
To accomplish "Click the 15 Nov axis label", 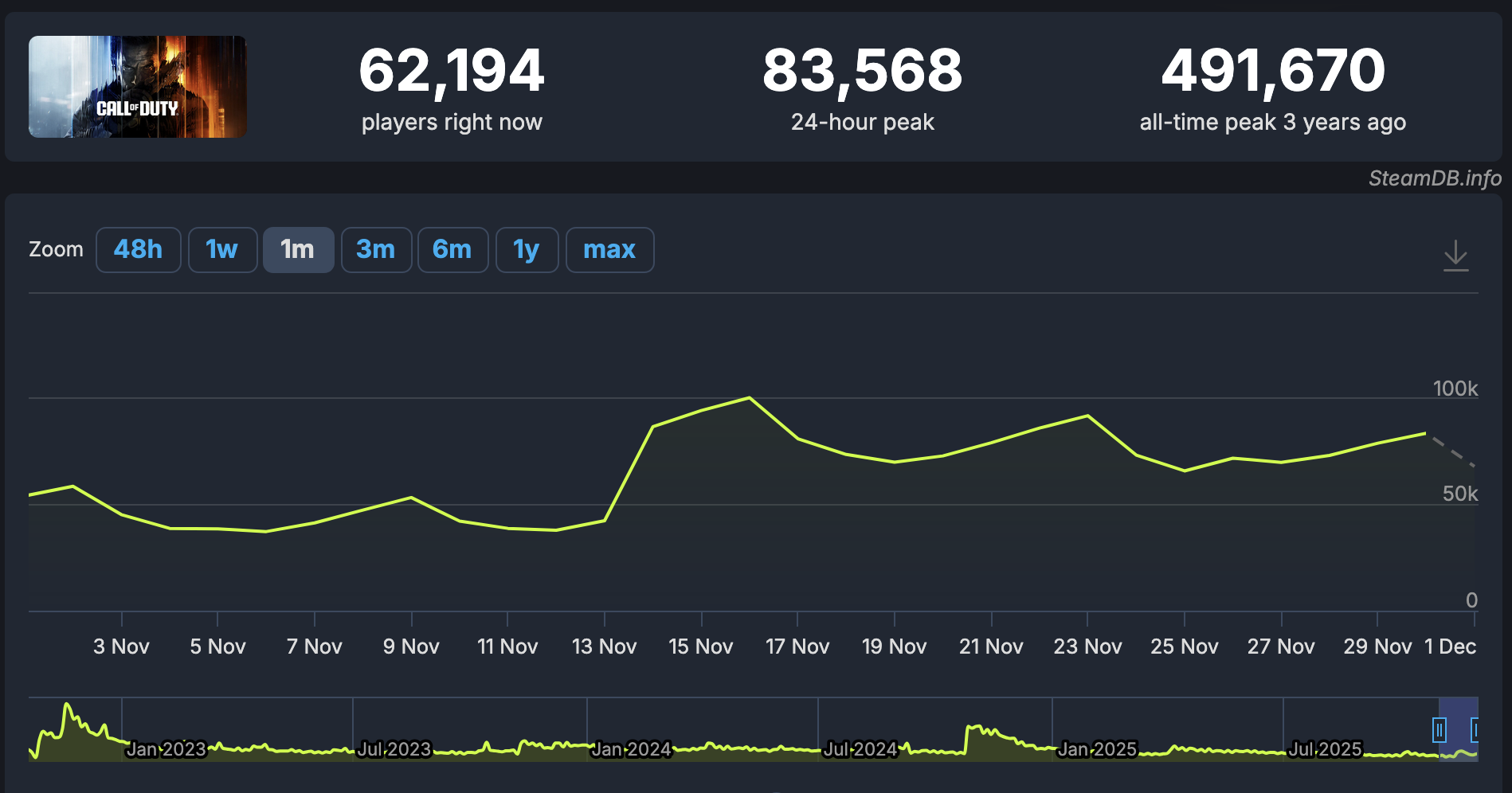I will point(701,647).
